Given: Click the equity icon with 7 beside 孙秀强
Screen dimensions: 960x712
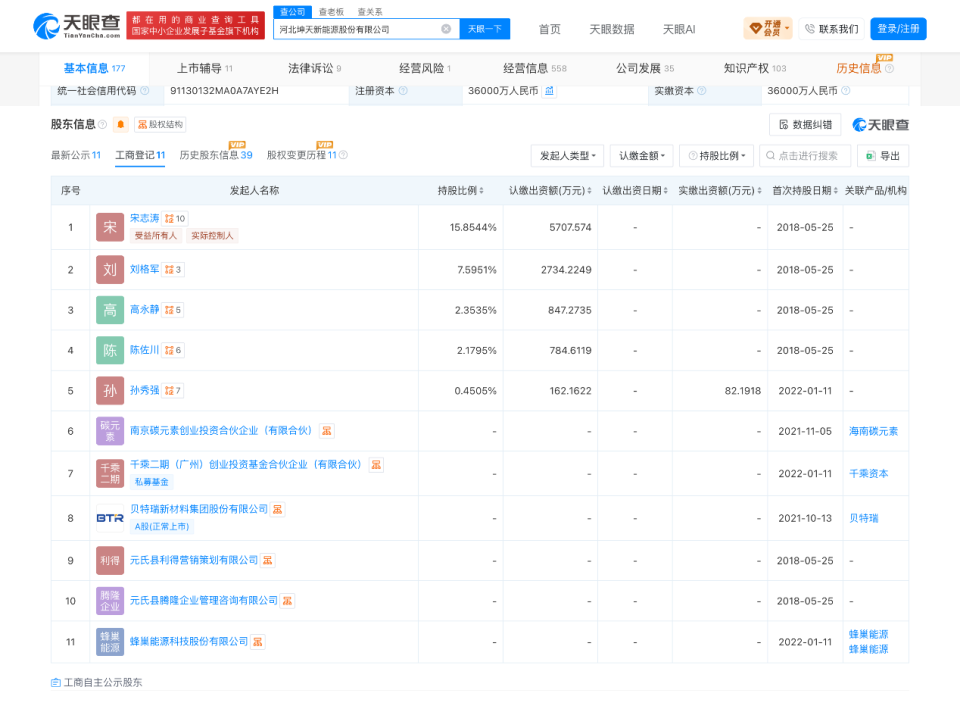Looking at the screenshot, I should click(173, 391).
